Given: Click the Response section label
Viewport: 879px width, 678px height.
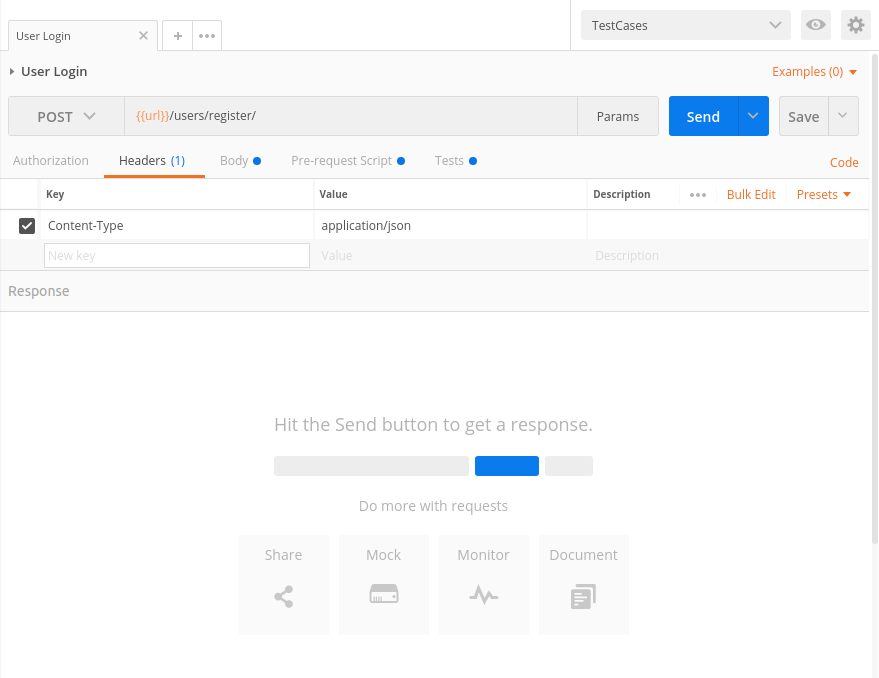Looking at the screenshot, I should 39,291.
